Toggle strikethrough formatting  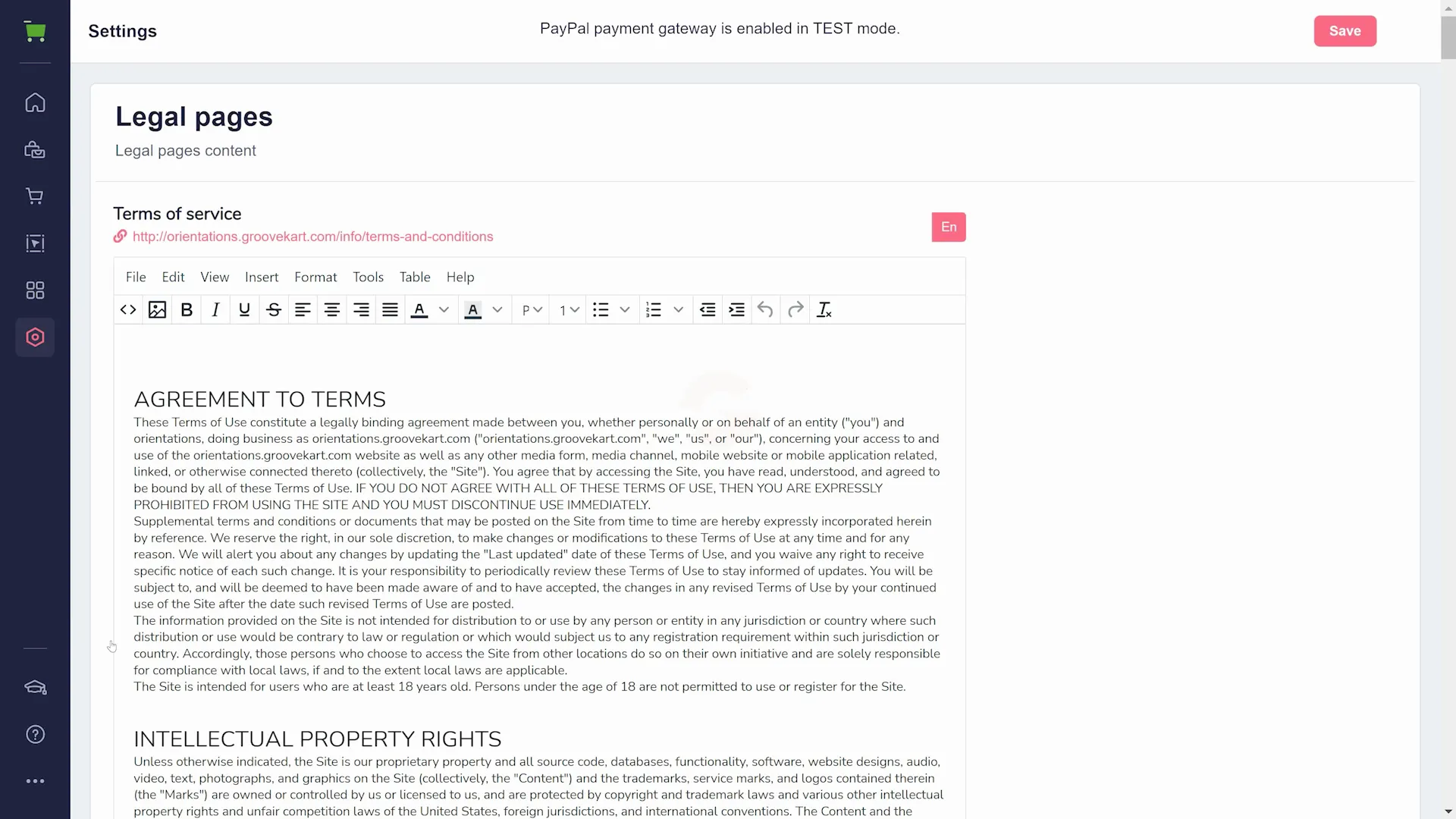(x=274, y=309)
